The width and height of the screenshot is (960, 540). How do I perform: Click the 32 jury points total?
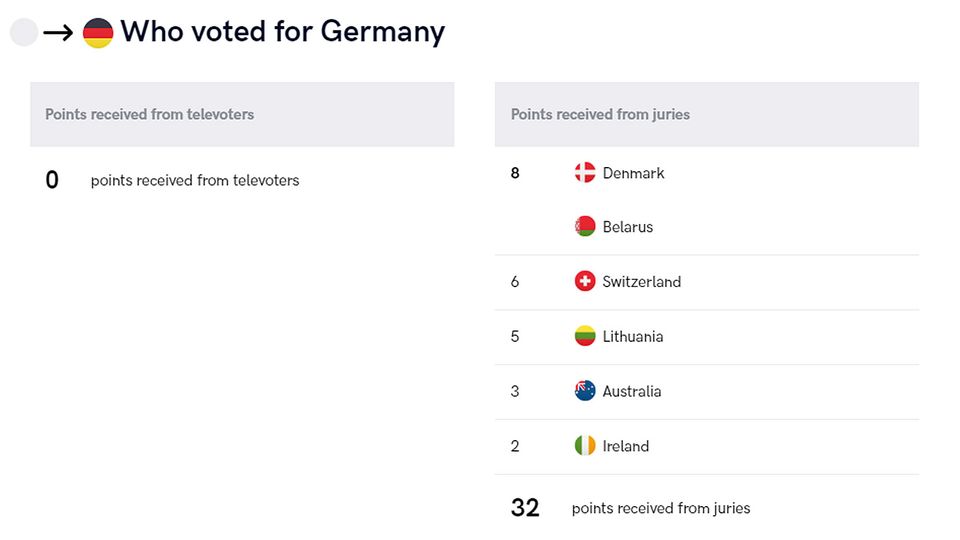[525, 508]
